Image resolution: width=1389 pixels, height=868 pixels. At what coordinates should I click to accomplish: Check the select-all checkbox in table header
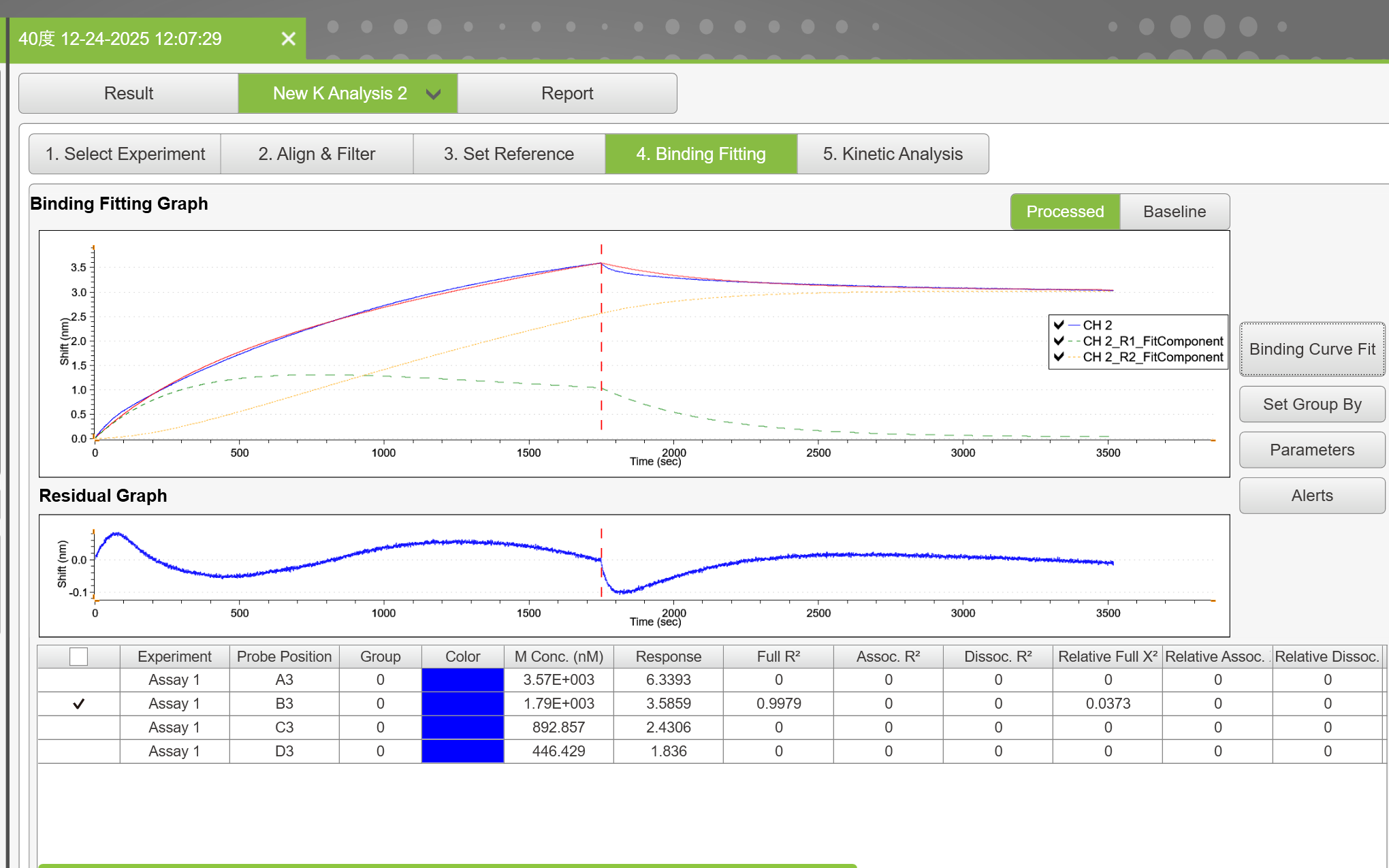click(x=79, y=656)
